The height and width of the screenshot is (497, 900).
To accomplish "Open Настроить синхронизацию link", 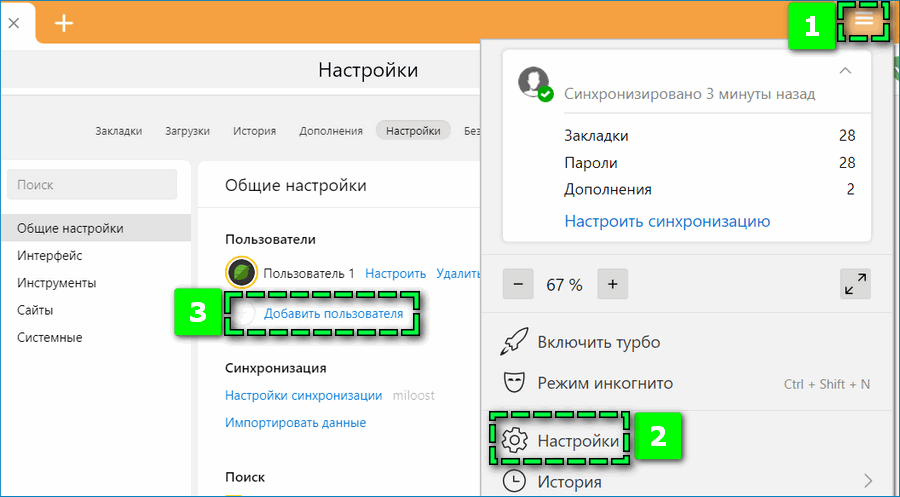I will coord(668,222).
